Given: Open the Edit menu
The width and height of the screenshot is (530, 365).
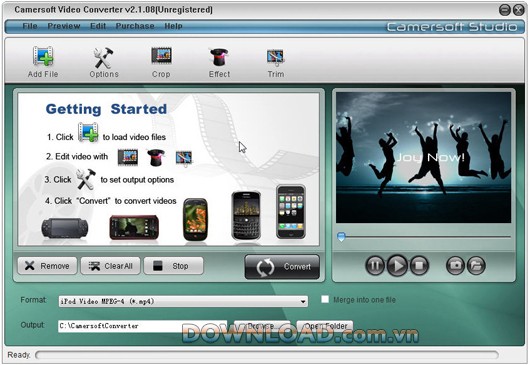Looking at the screenshot, I should (98, 26).
